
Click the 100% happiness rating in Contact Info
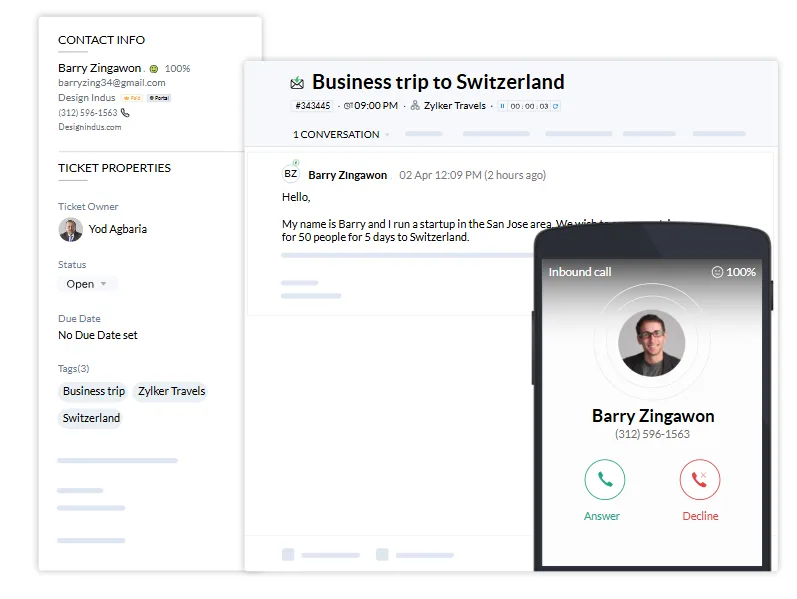pos(177,69)
